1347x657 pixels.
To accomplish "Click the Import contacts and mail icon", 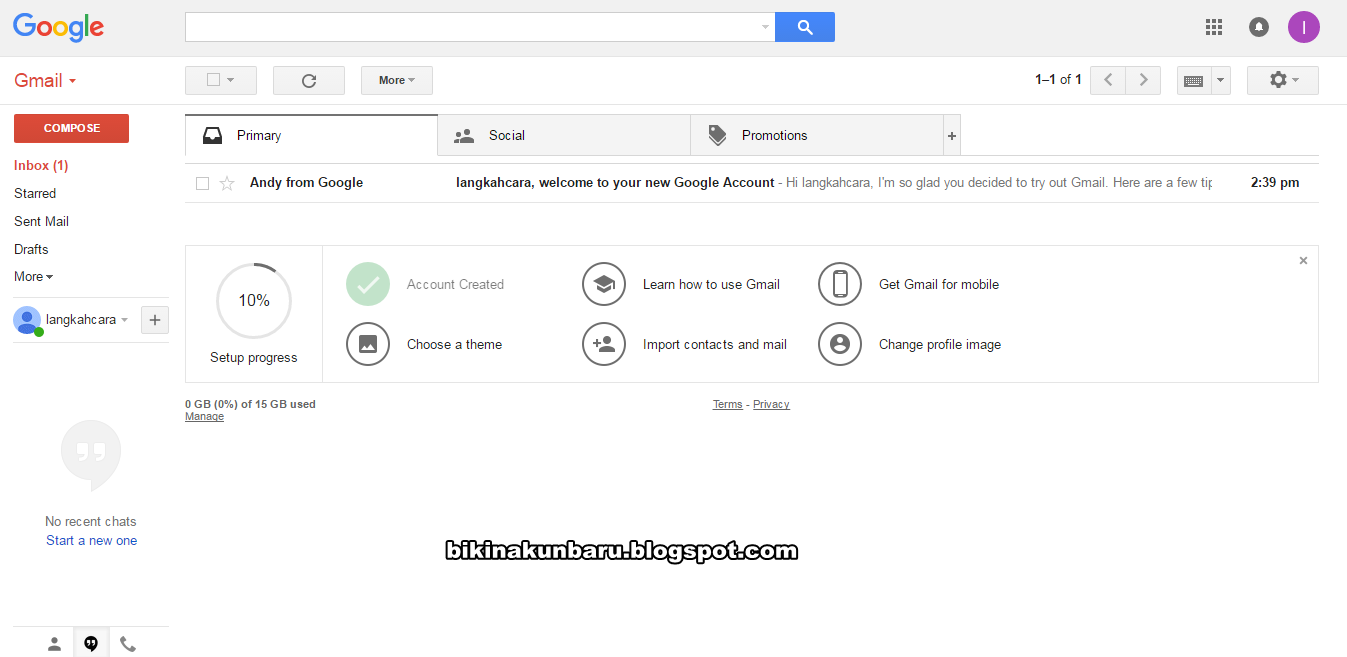I will coord(604,344).
